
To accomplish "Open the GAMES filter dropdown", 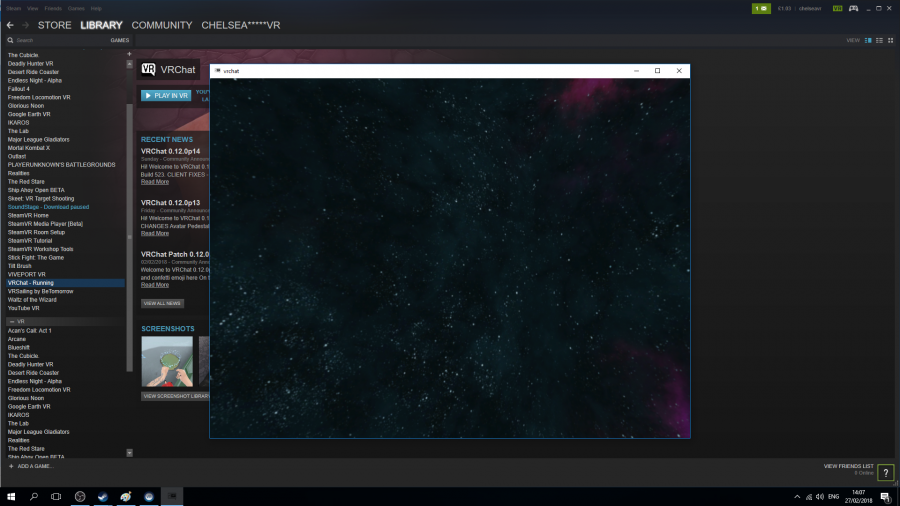I will 119,40.
